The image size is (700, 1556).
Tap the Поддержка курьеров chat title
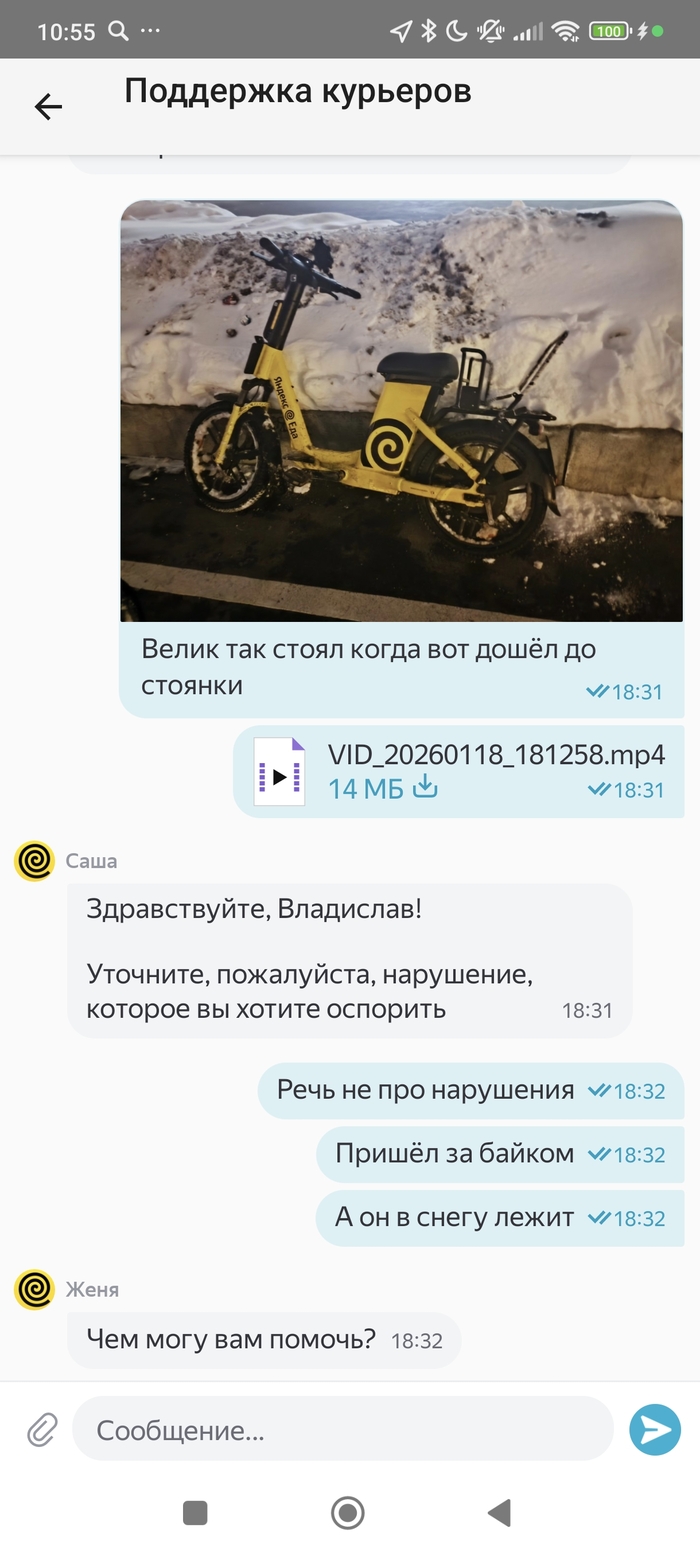click(x=298, y=91)
